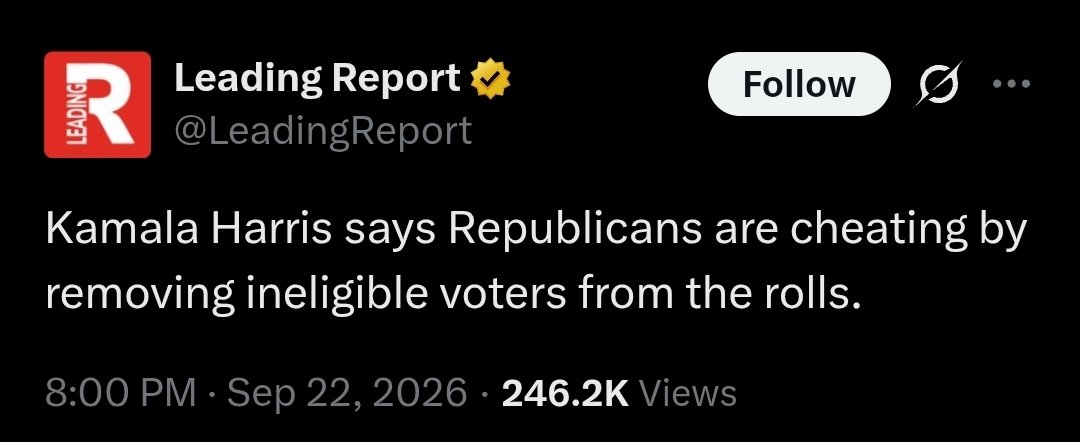View the 246.2K Views count
This screenshot has width=1080, height=442.
[619, 394]
